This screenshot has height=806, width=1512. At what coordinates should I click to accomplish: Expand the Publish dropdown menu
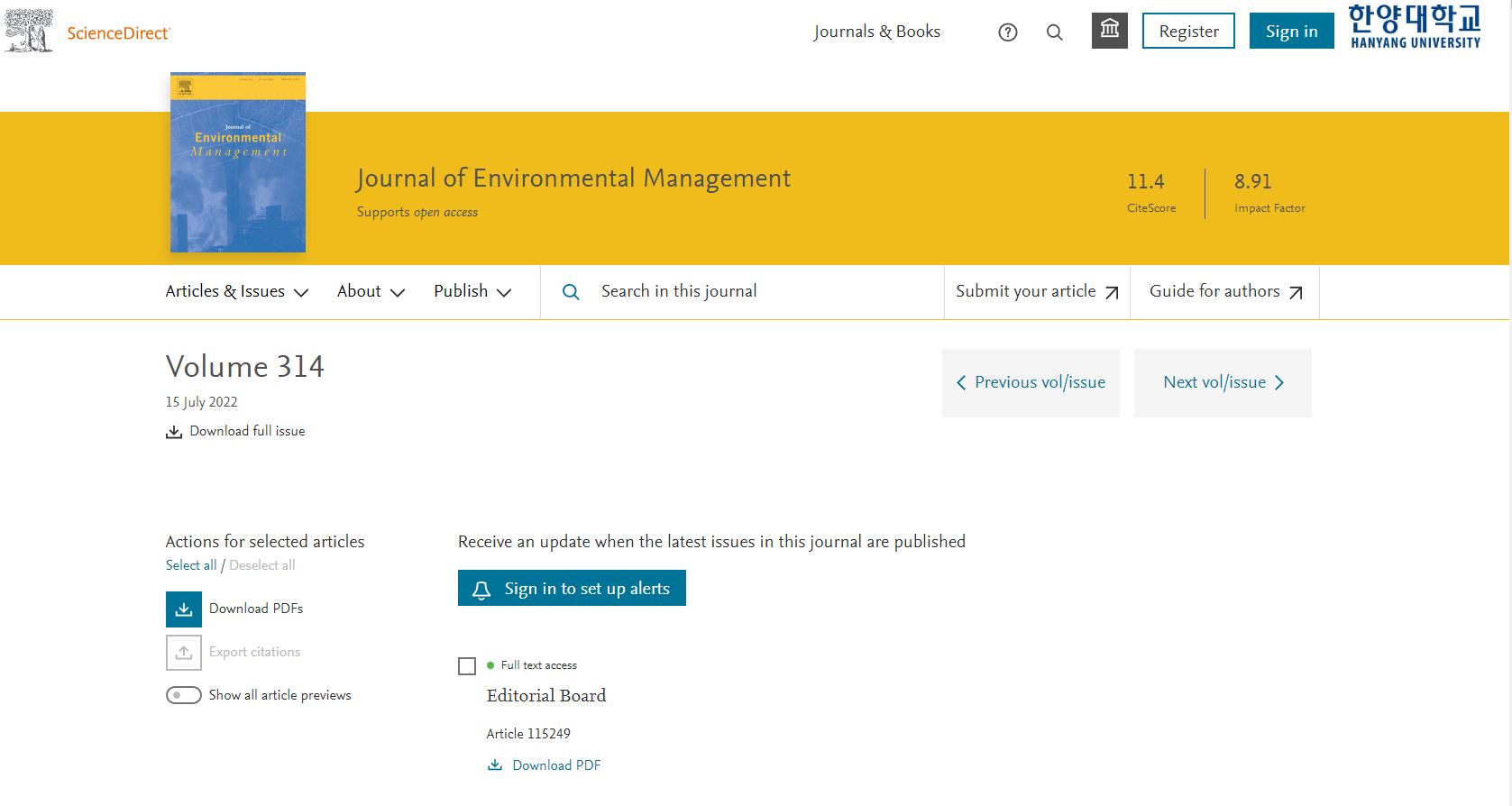click(x=472, y=292)
